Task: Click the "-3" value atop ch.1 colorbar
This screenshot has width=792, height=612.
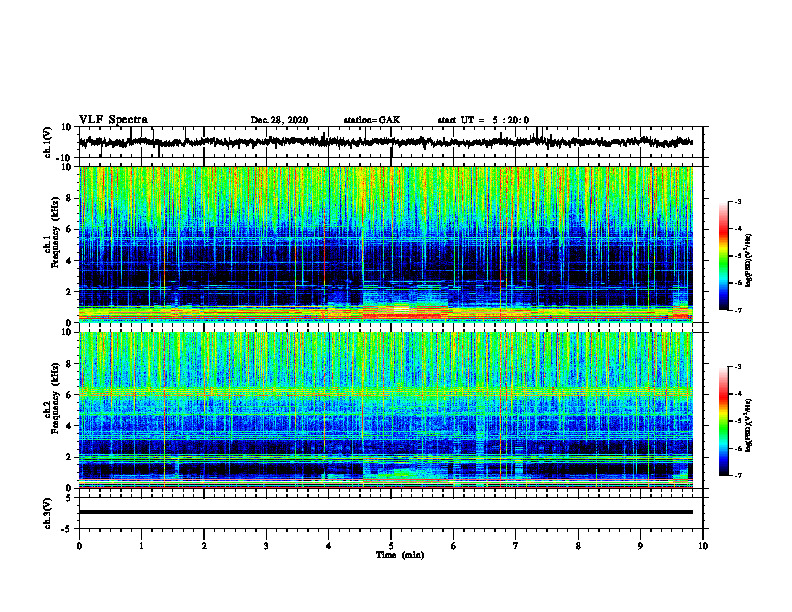Action: coord(737,202)
